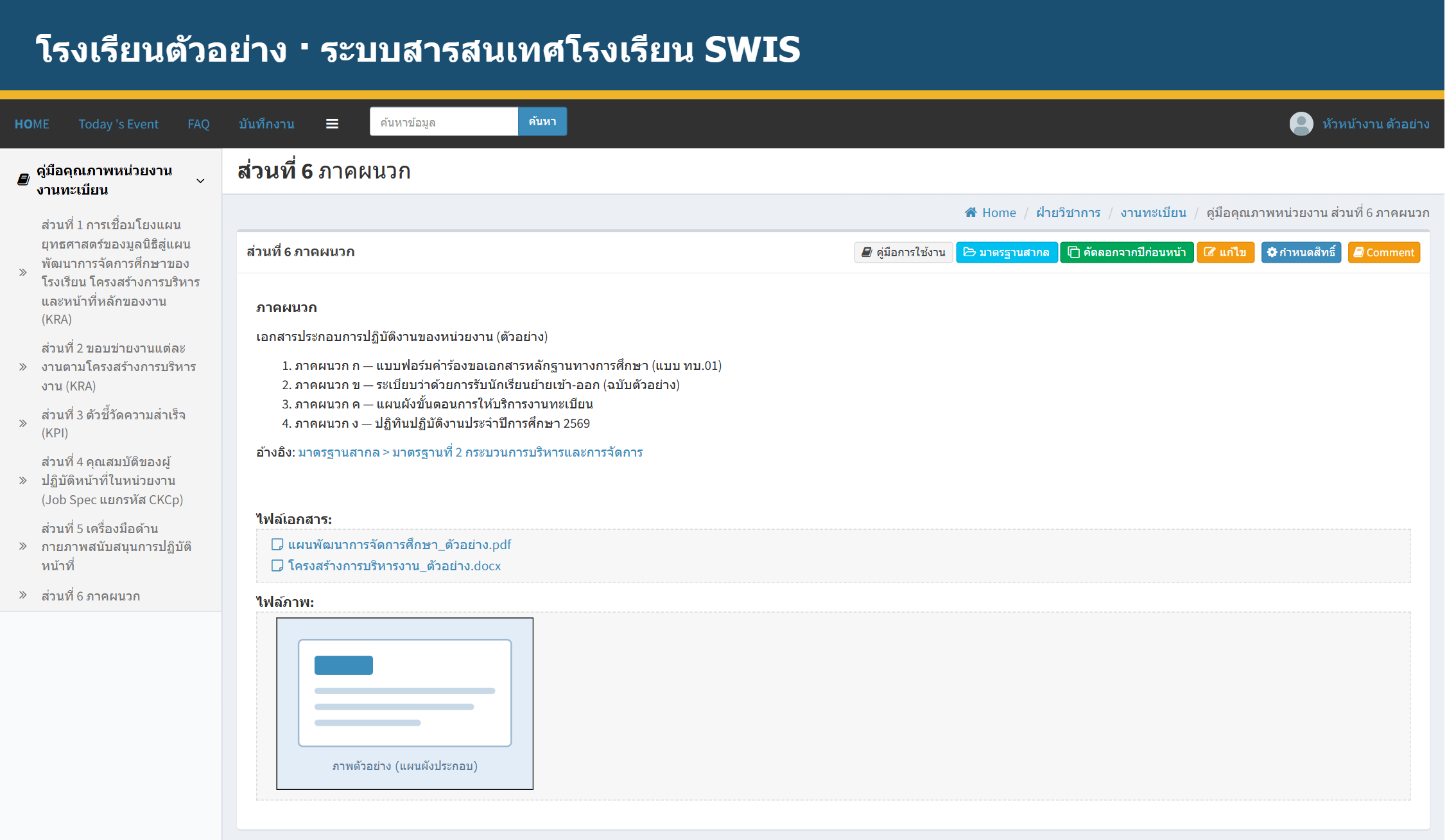Open โครงสร้างการบริหารงาน_ตัวอย่าง.docx file link

[x=394, y=566]
